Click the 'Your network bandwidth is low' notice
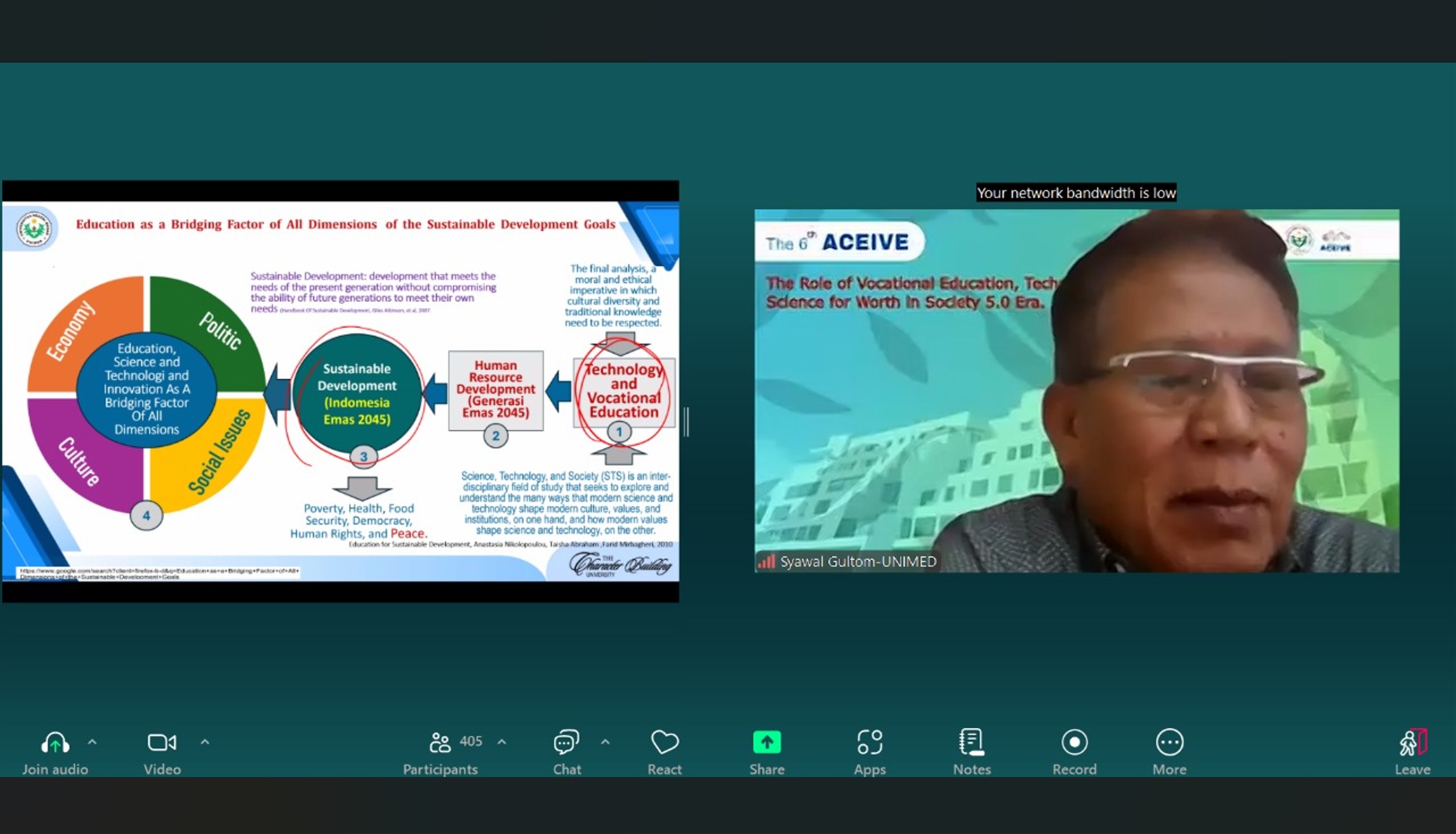Image resolution: width=1456 pixels, height=834 pixels. click(1076, 192)
